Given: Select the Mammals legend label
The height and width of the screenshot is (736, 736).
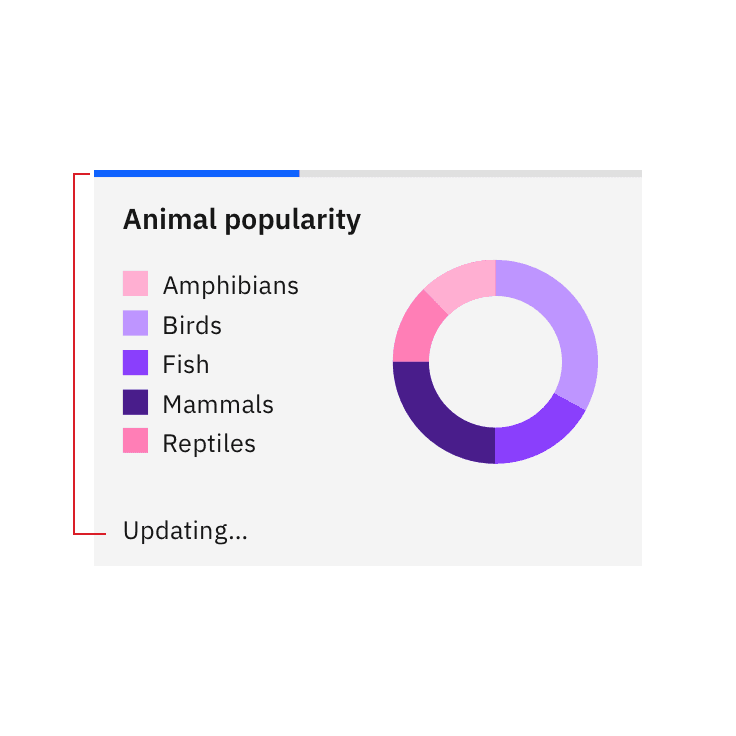Looking at the screenshot, I should [218, 405].
